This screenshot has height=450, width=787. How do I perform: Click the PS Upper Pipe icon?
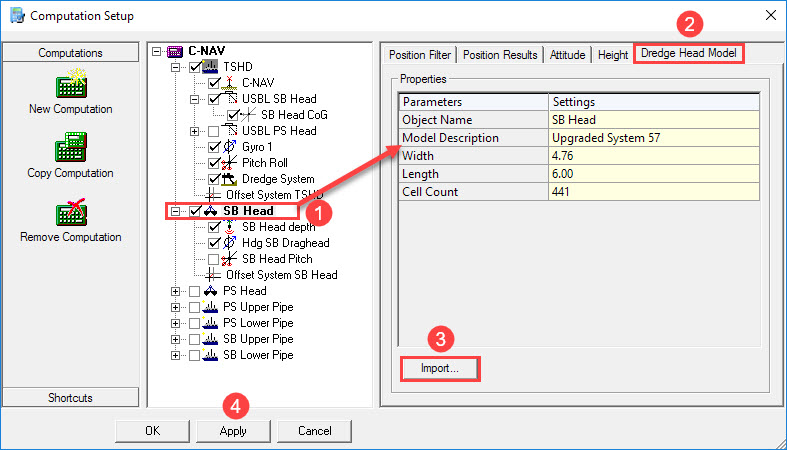click(210, 307)
